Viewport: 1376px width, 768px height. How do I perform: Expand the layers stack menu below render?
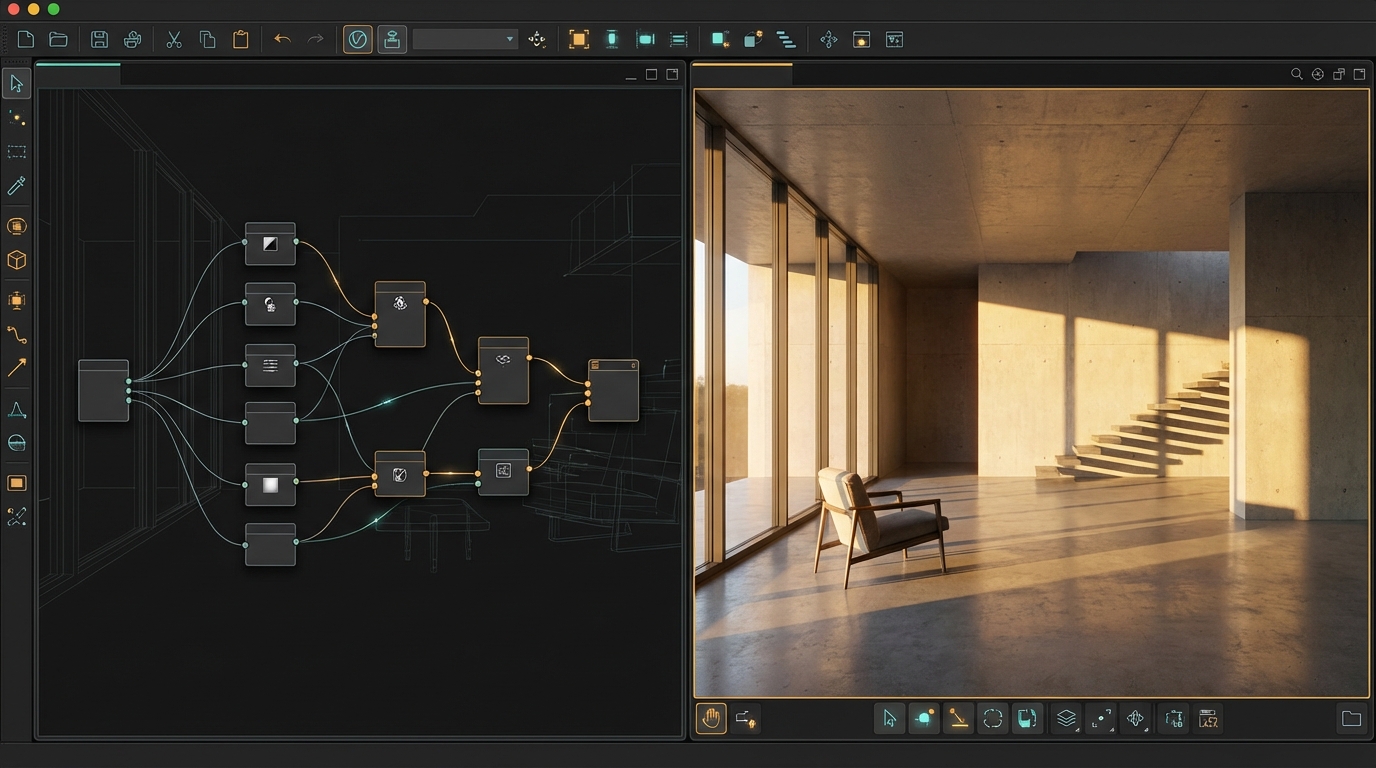point(1067,718)
